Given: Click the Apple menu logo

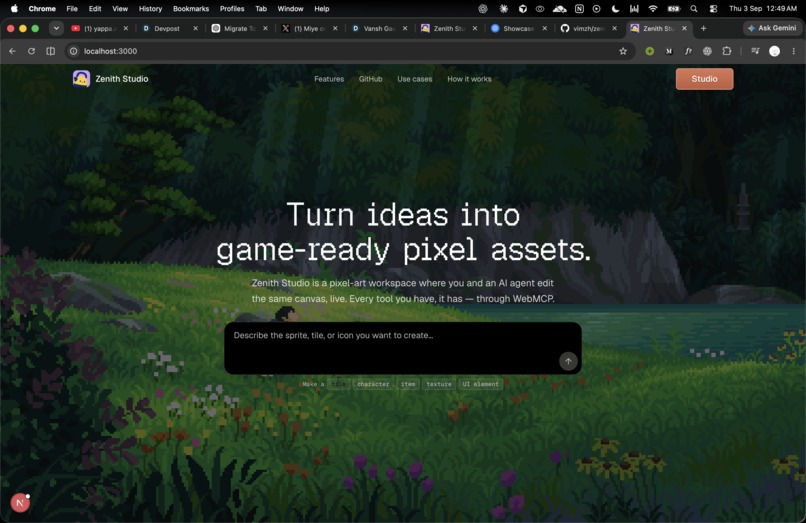Looking at the screenshot, I should pyautogui.click(x=14, y=8).
